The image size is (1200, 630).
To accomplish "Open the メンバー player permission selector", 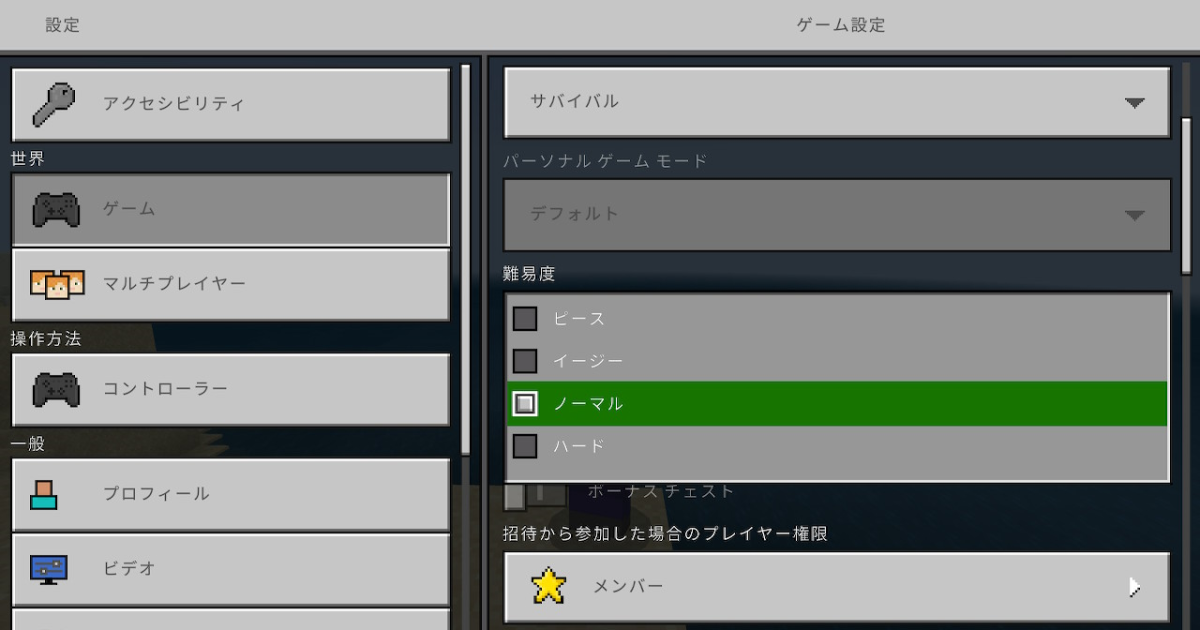I will [836, 587].
